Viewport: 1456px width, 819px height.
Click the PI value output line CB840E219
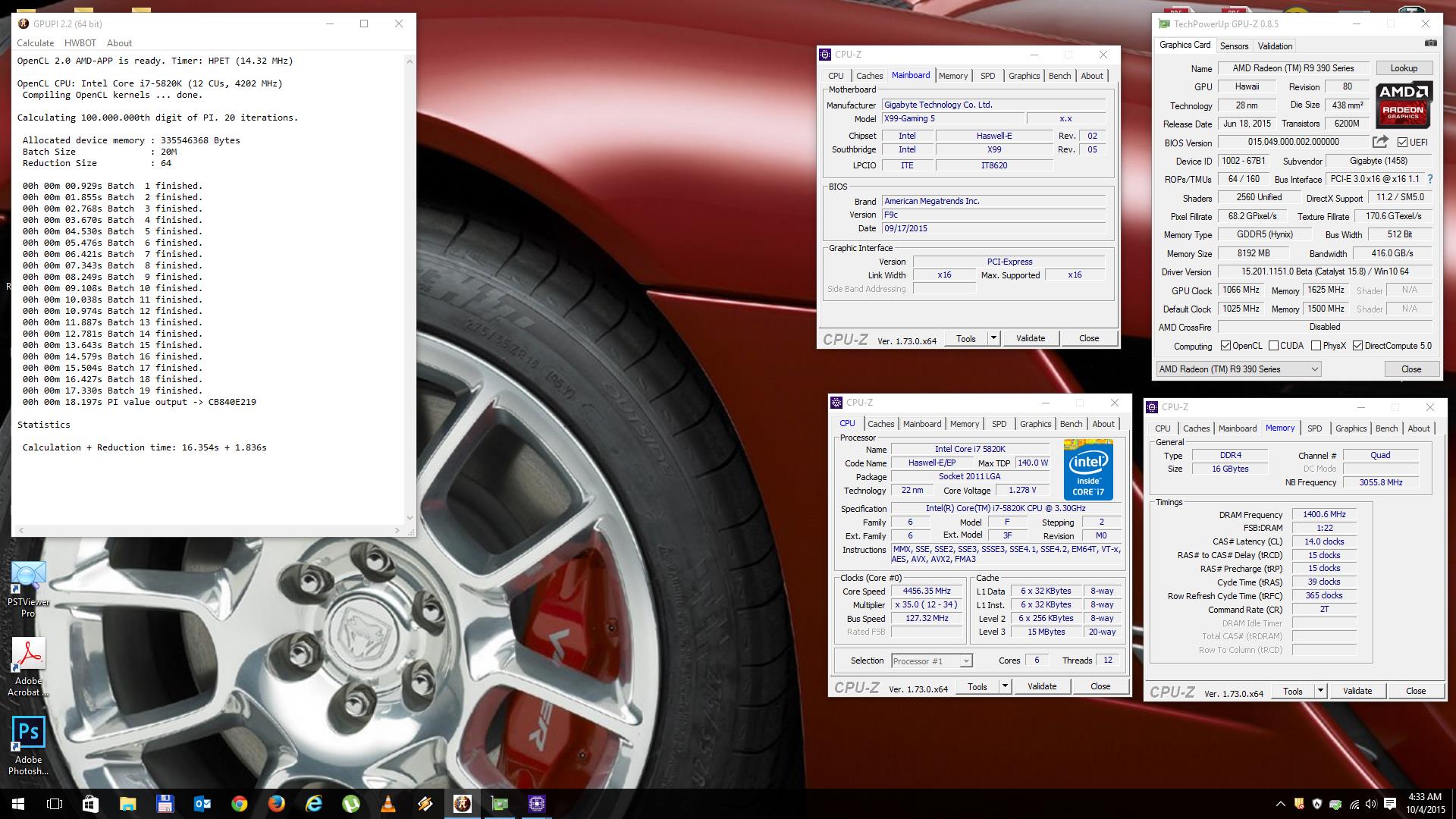click(x=140, y=402)
